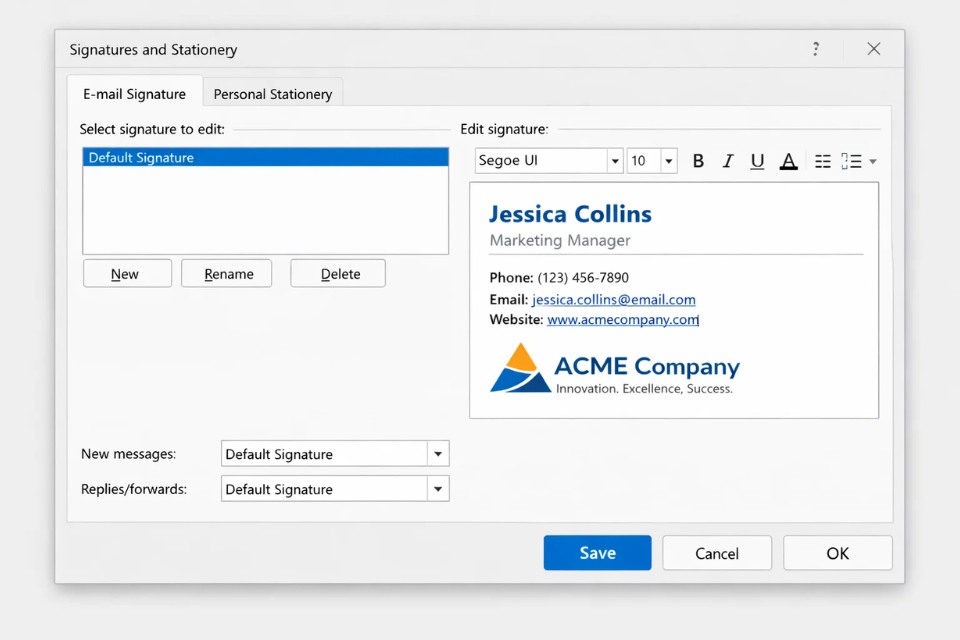Switch to the Personal Stationery tab
Image resolution: width=960 pixels, height=640 pixels.
point(273,94)
